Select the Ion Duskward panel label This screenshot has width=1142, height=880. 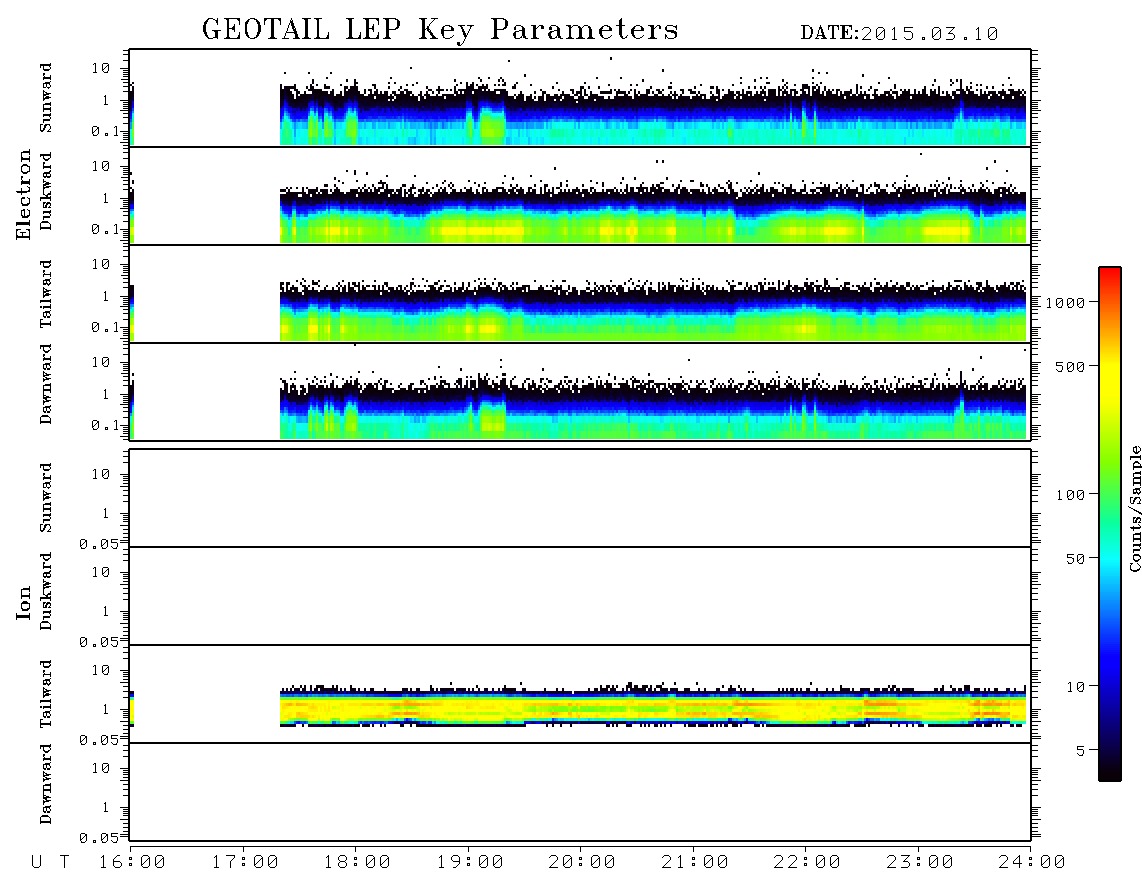tap(46, 591)
